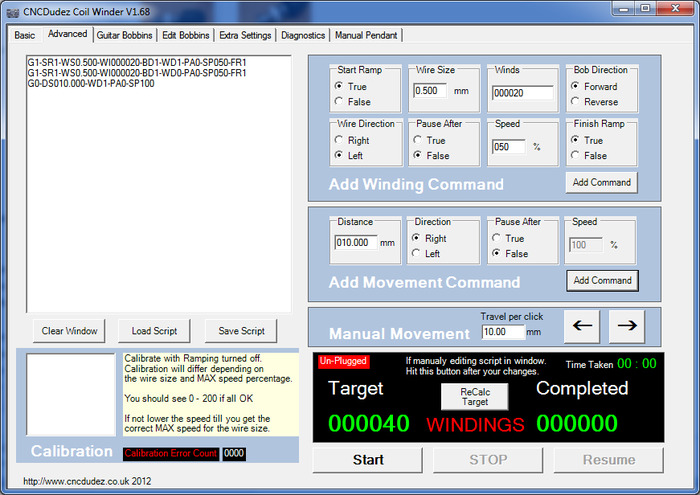
Task: Click the empty calibration display box
Action: coord(71,395)
